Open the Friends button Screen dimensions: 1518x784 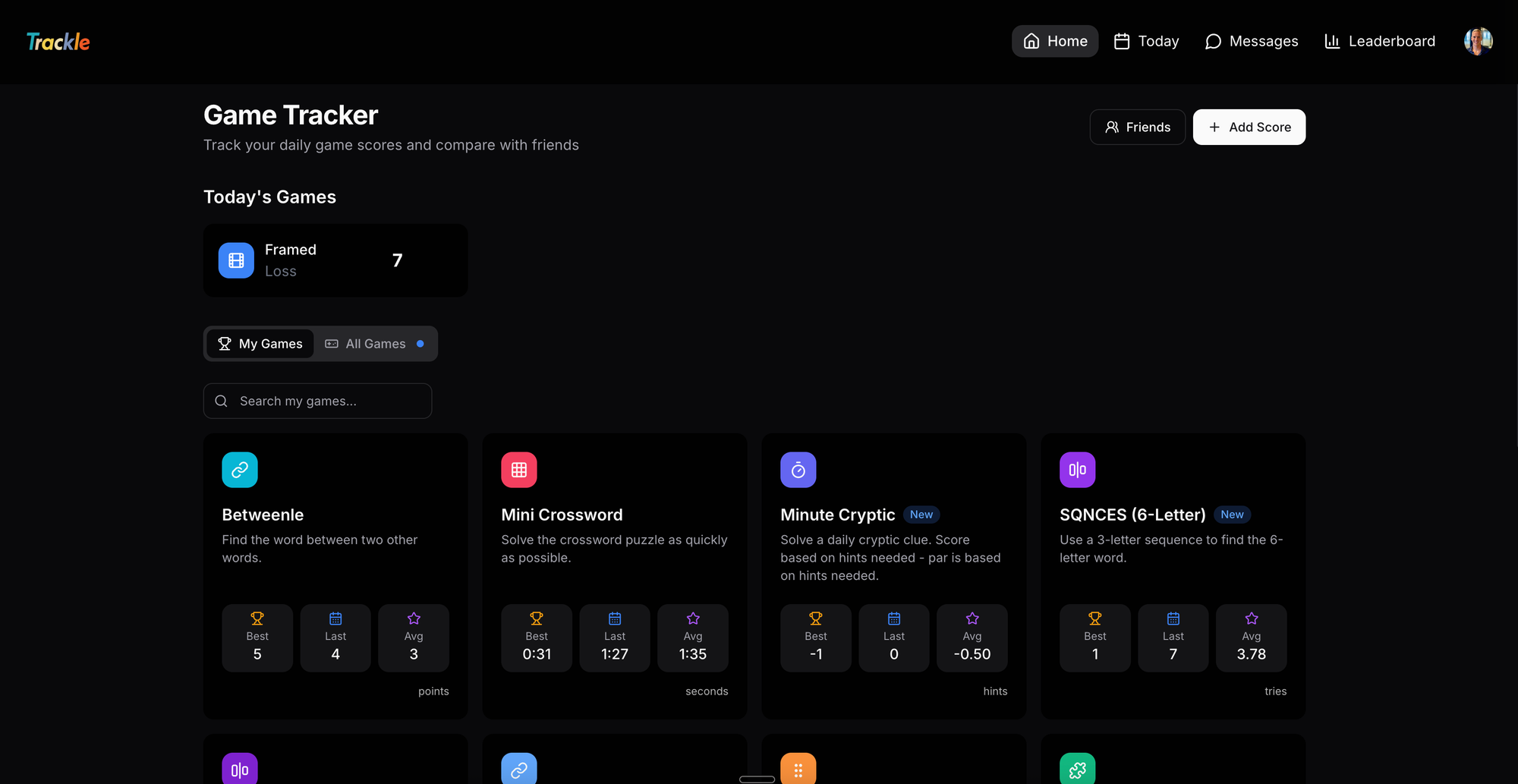pyautogui.click(x=1137, y=128)
